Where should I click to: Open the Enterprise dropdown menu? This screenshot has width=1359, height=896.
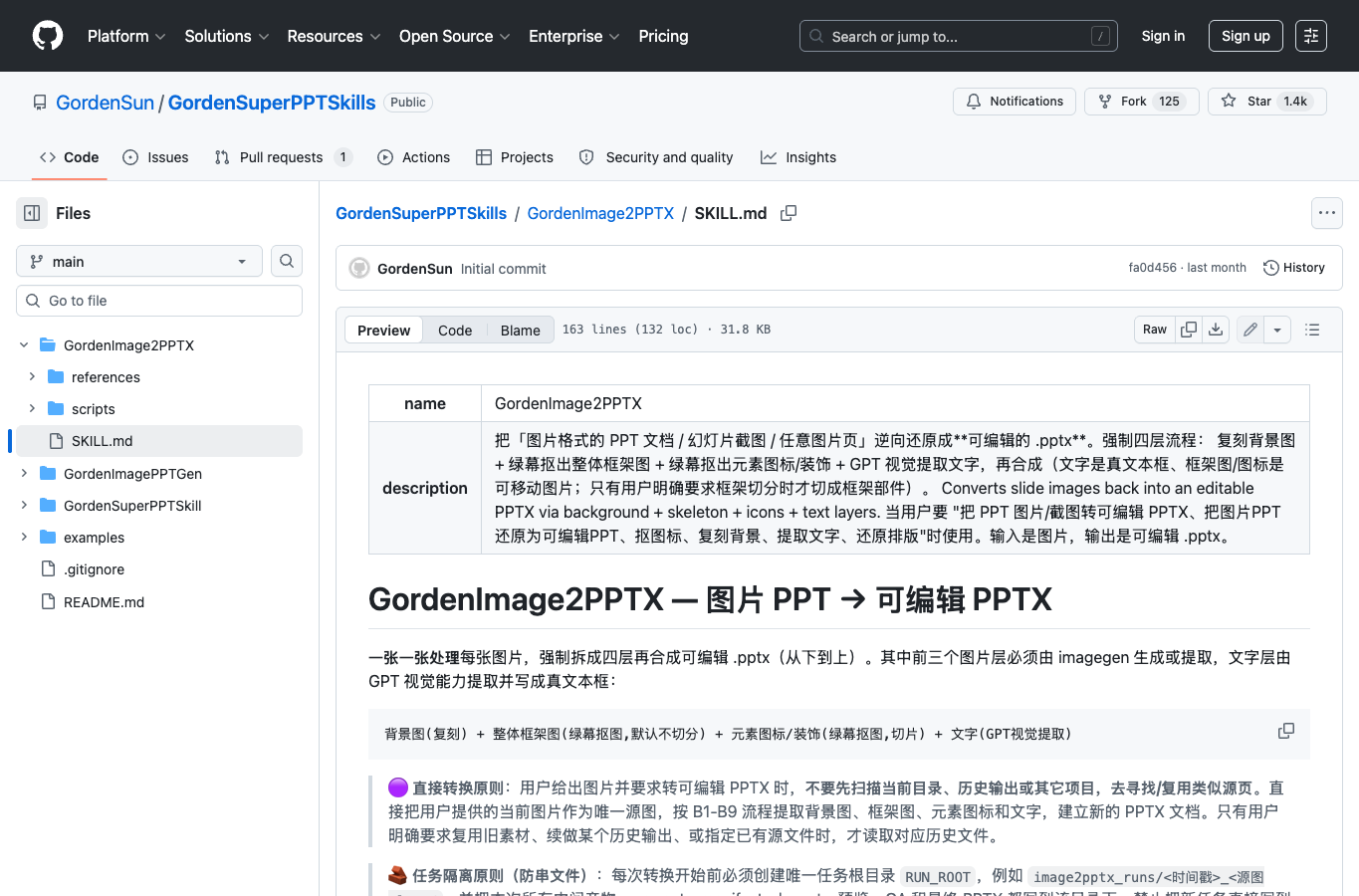(574, 36)
